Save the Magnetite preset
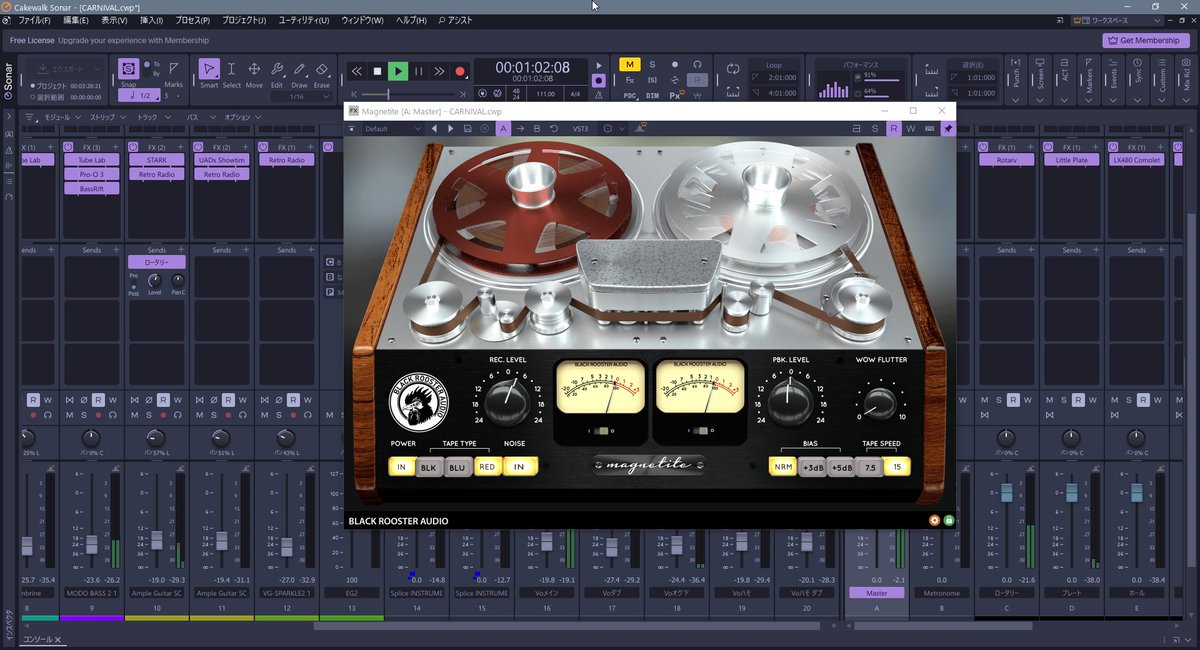This screenshot has width=1200, height=650. [x=469, y=128]
